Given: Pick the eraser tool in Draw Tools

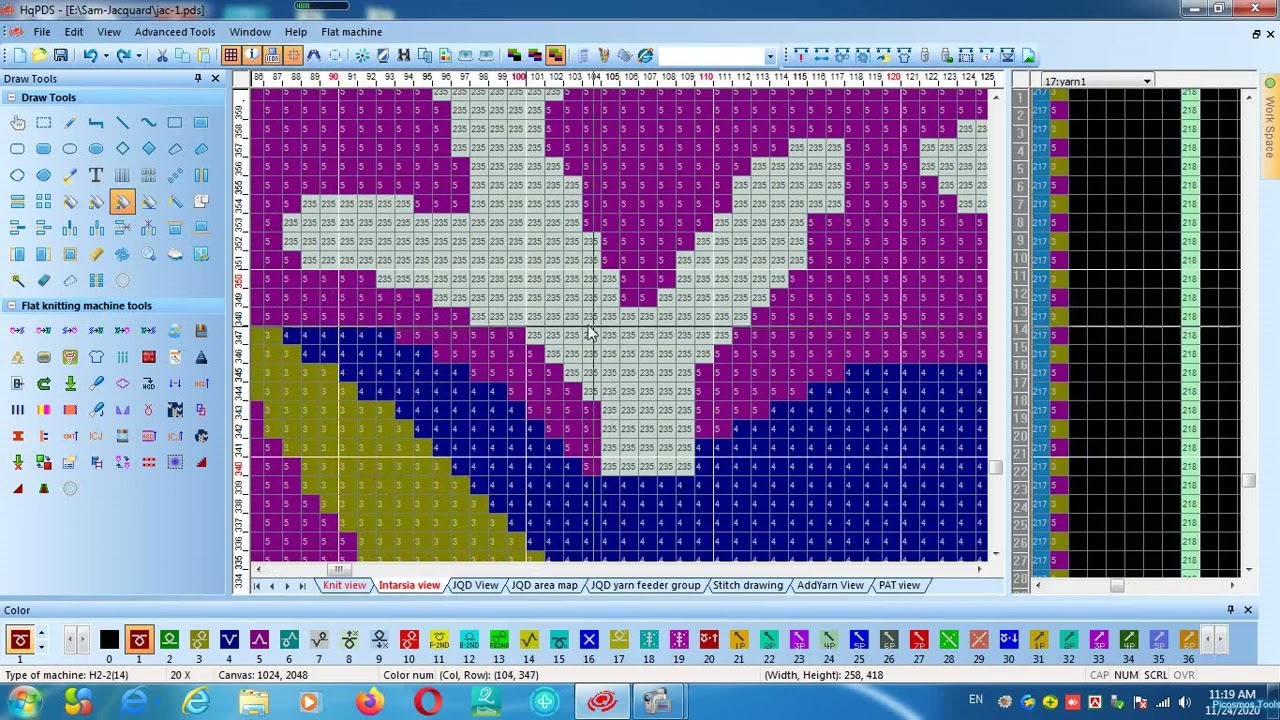Looking at the screenshot, I should [44, 280].
